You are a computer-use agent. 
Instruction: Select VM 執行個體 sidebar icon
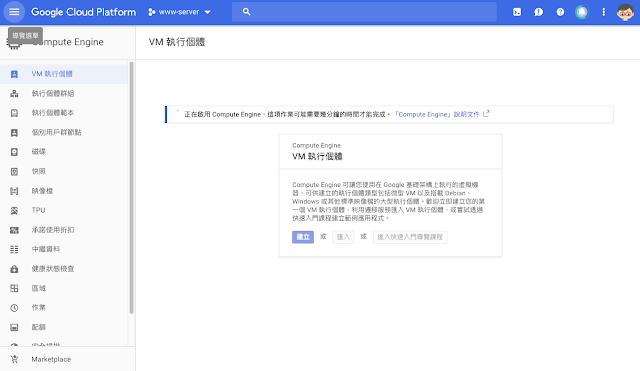(14, 74)
